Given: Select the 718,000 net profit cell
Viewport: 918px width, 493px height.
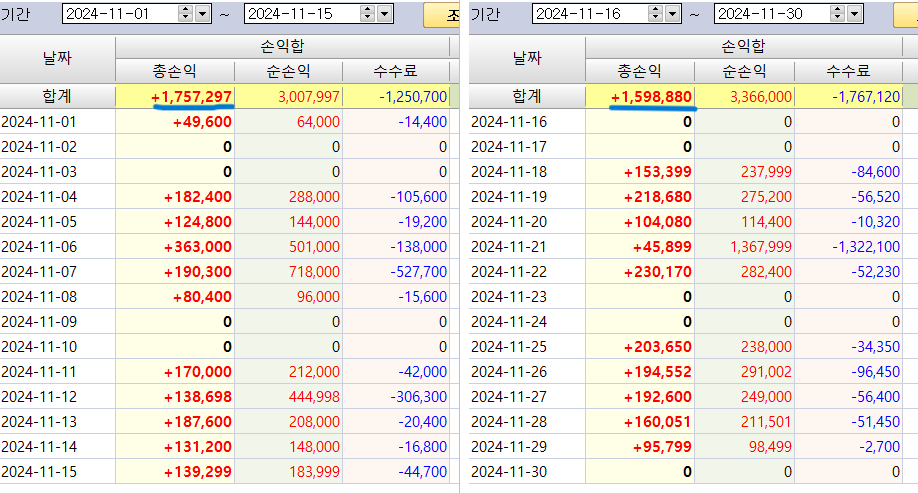Looking at the screenshot, I should [x=288, y=272].
